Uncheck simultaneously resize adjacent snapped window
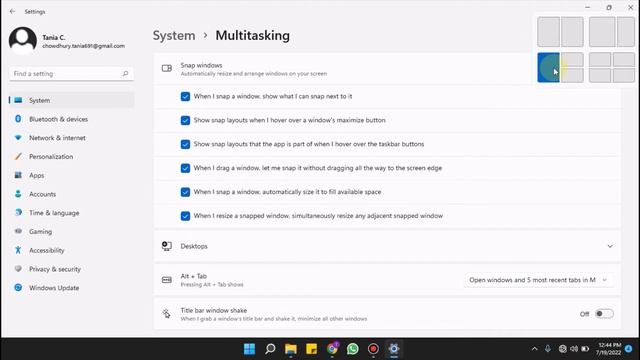The width and height of the screenshot is (640, 360). (x=185, y=216)
